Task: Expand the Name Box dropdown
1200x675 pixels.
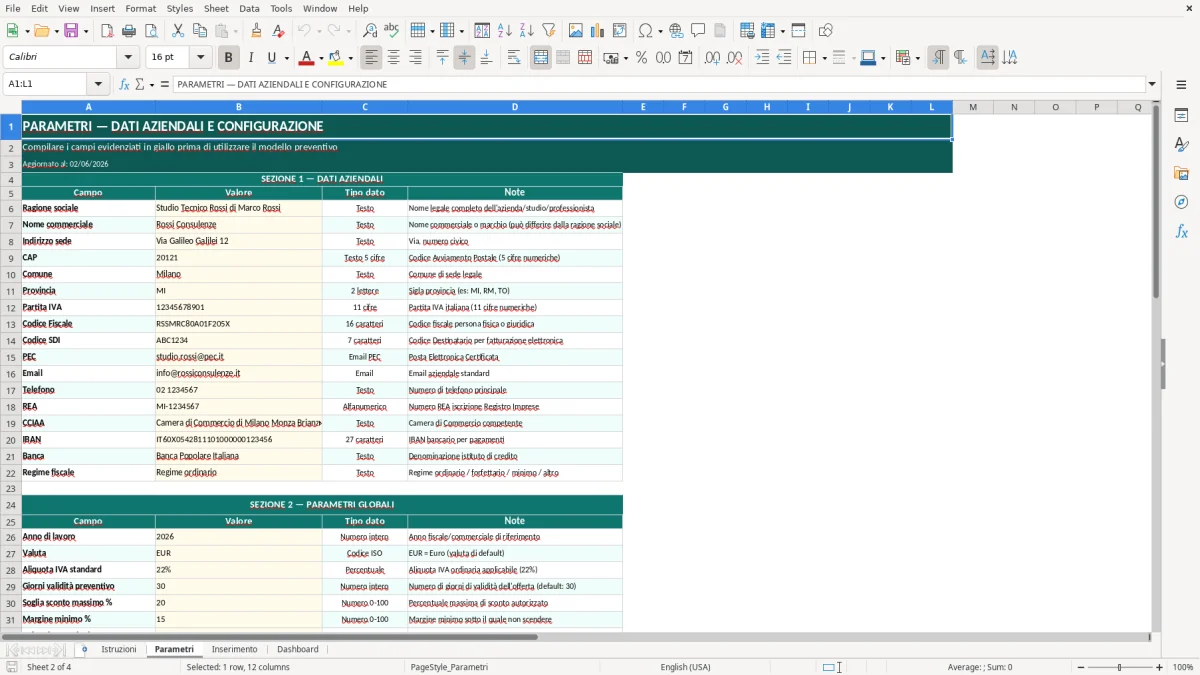Action: [x=98, y=85]
